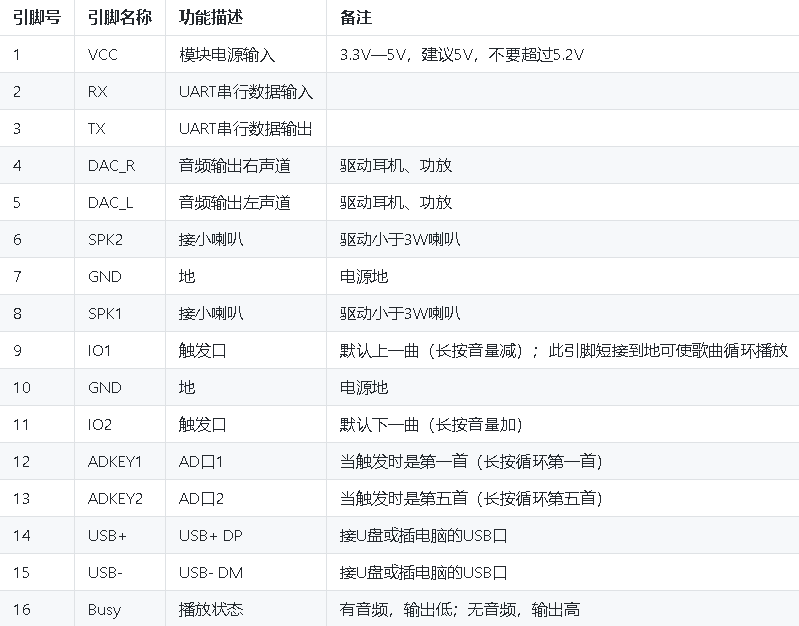Click pin number 1 cell

tap(17, 55)
